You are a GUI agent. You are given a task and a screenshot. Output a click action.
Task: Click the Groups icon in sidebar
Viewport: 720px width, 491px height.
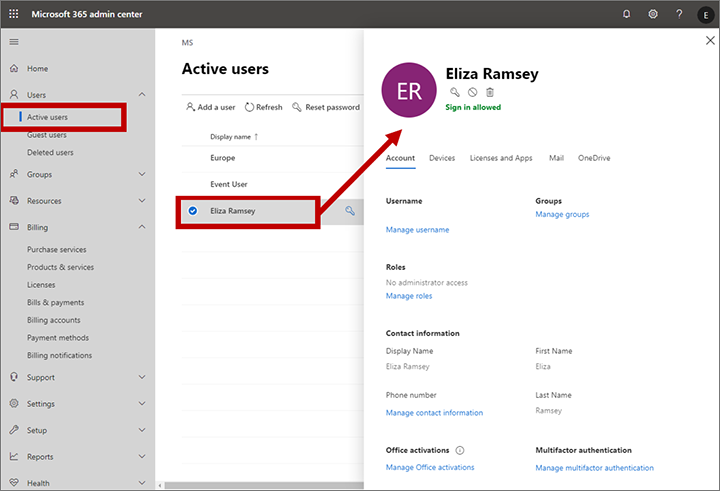coord(14,174)
